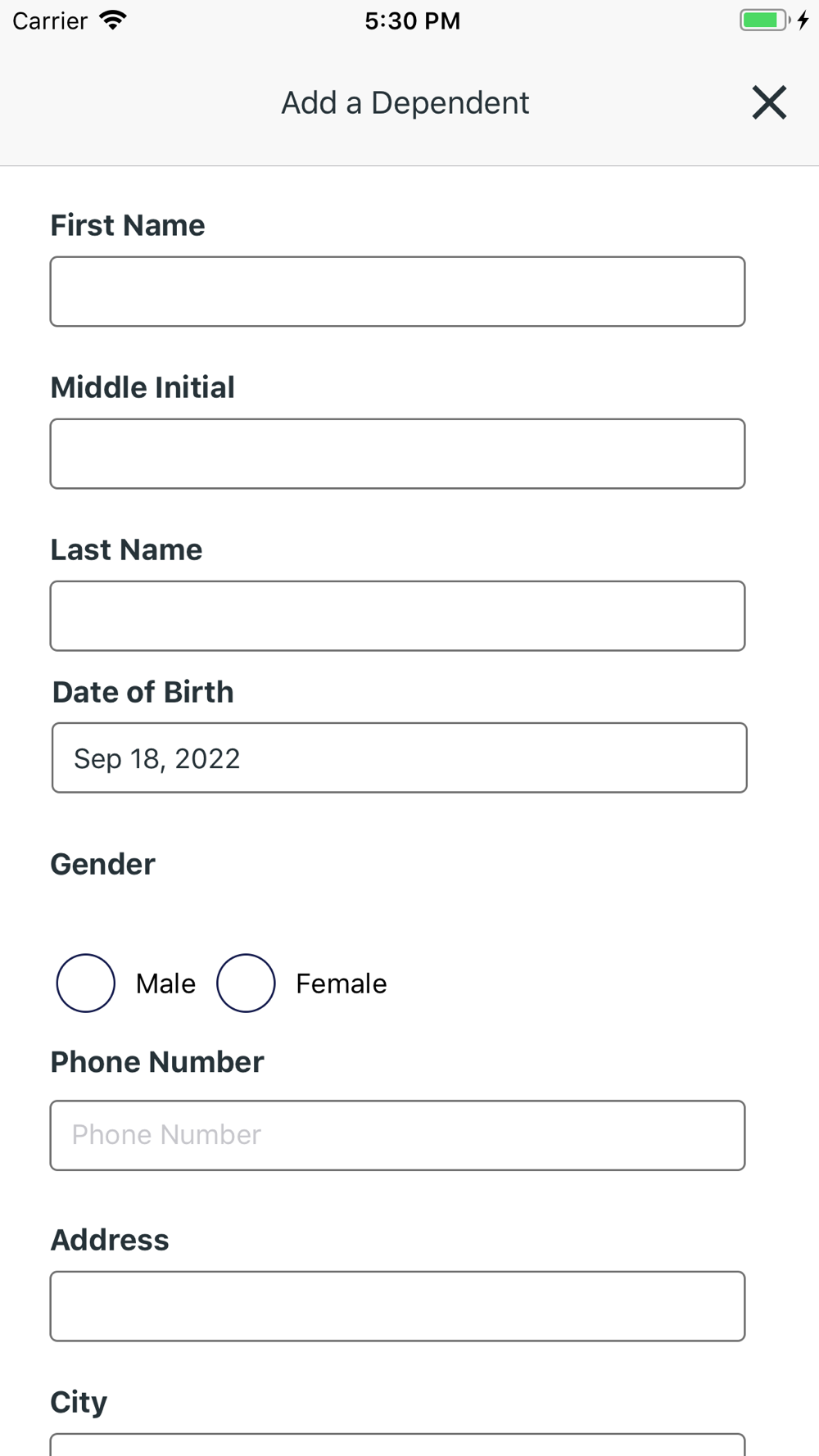The height and width of the screenshot is (1456, 819).
Task: Select the Male radio button
Action: point(85,983)
